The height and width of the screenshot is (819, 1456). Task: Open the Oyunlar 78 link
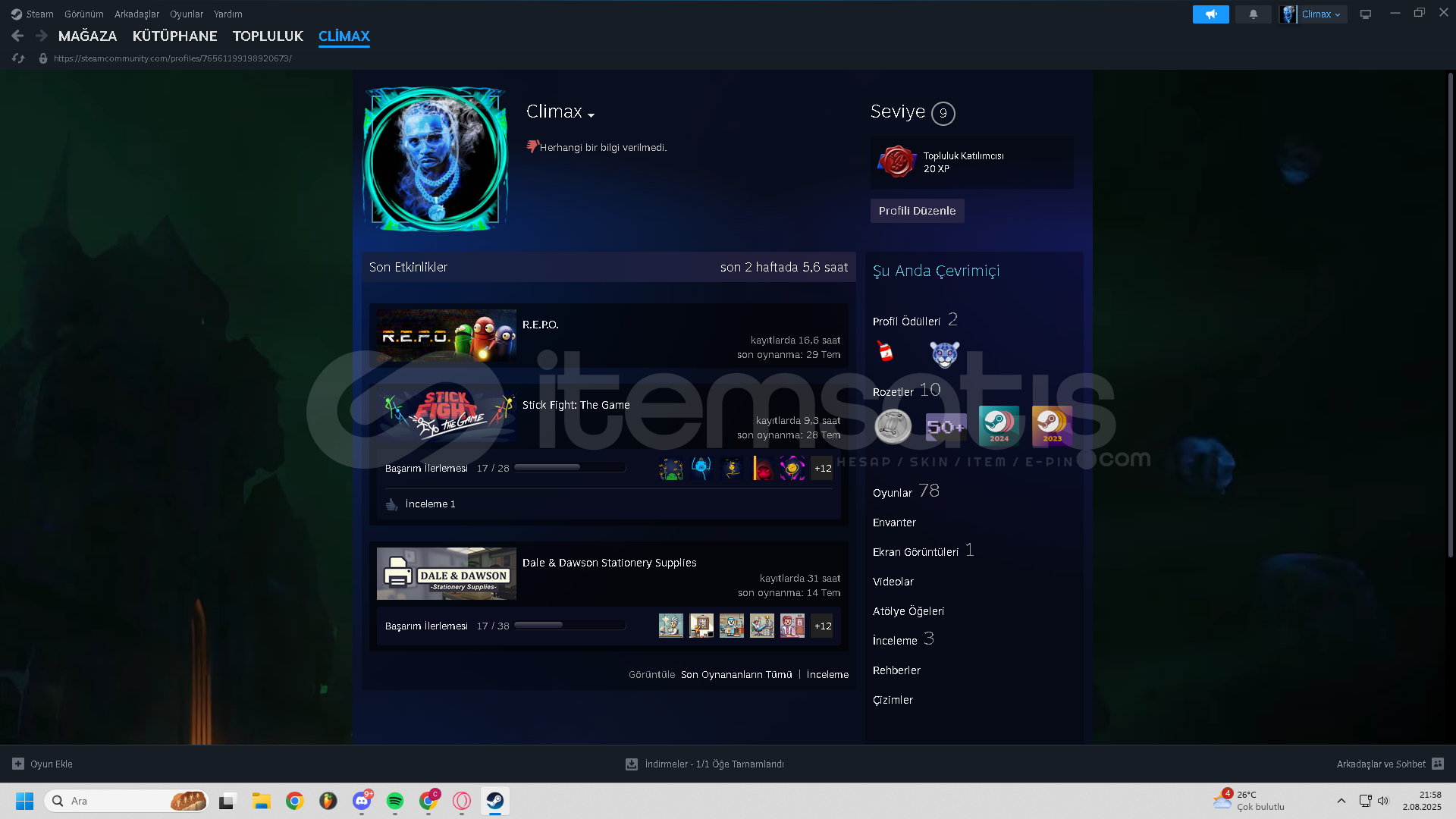point(906,492)
